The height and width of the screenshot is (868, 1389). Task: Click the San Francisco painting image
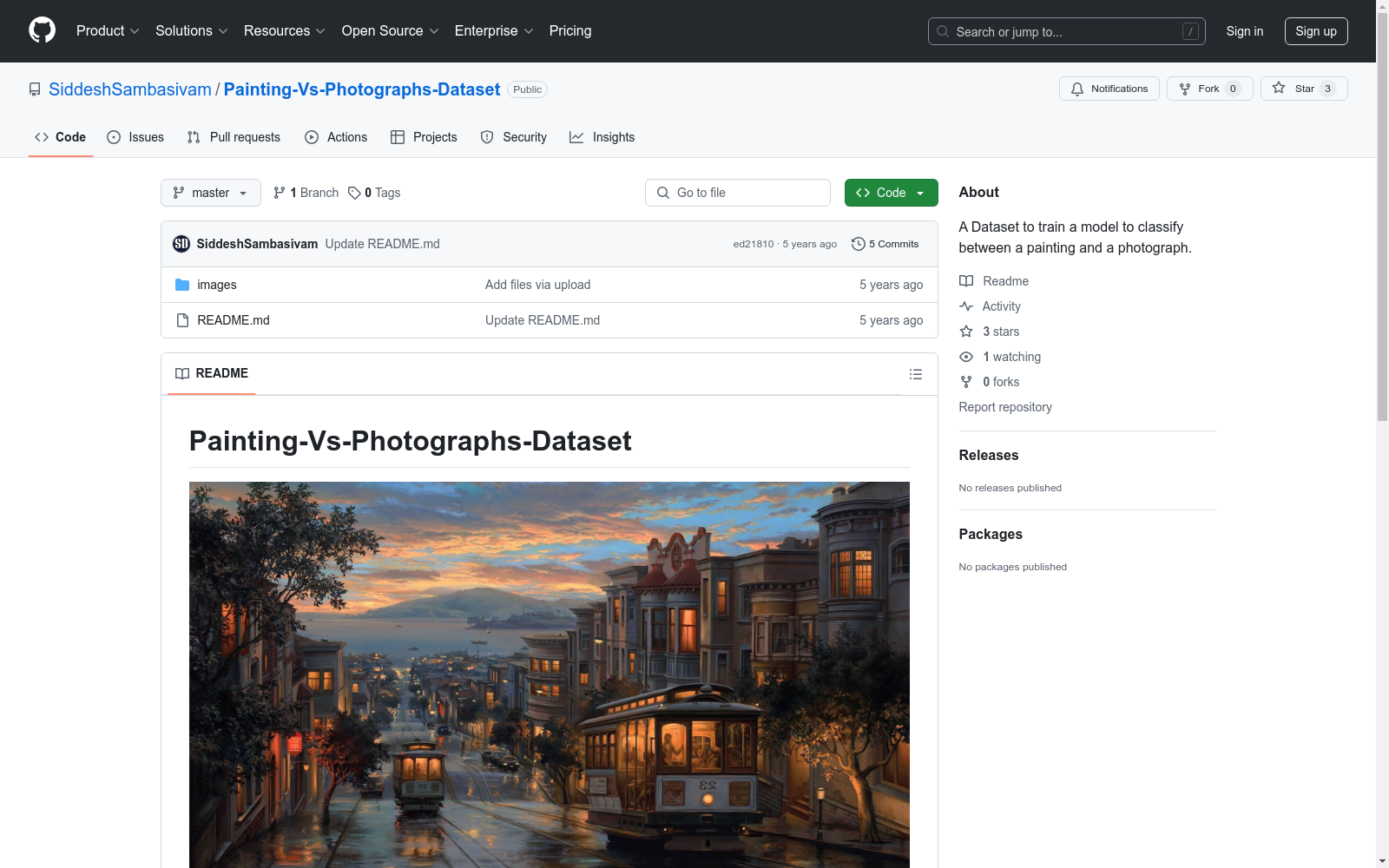550,674
